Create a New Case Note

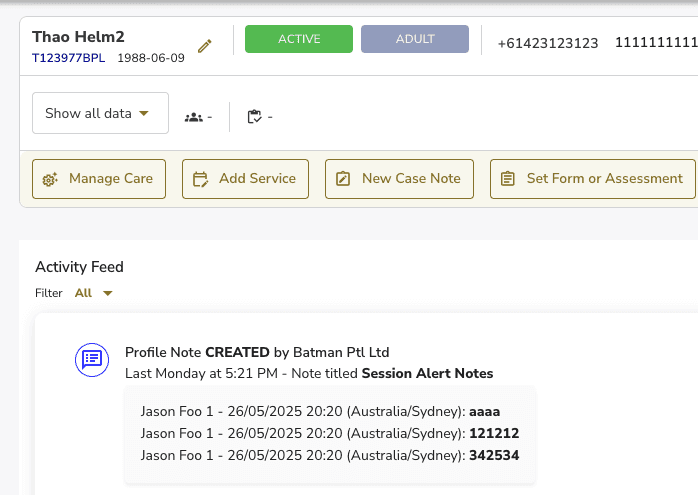399,179
